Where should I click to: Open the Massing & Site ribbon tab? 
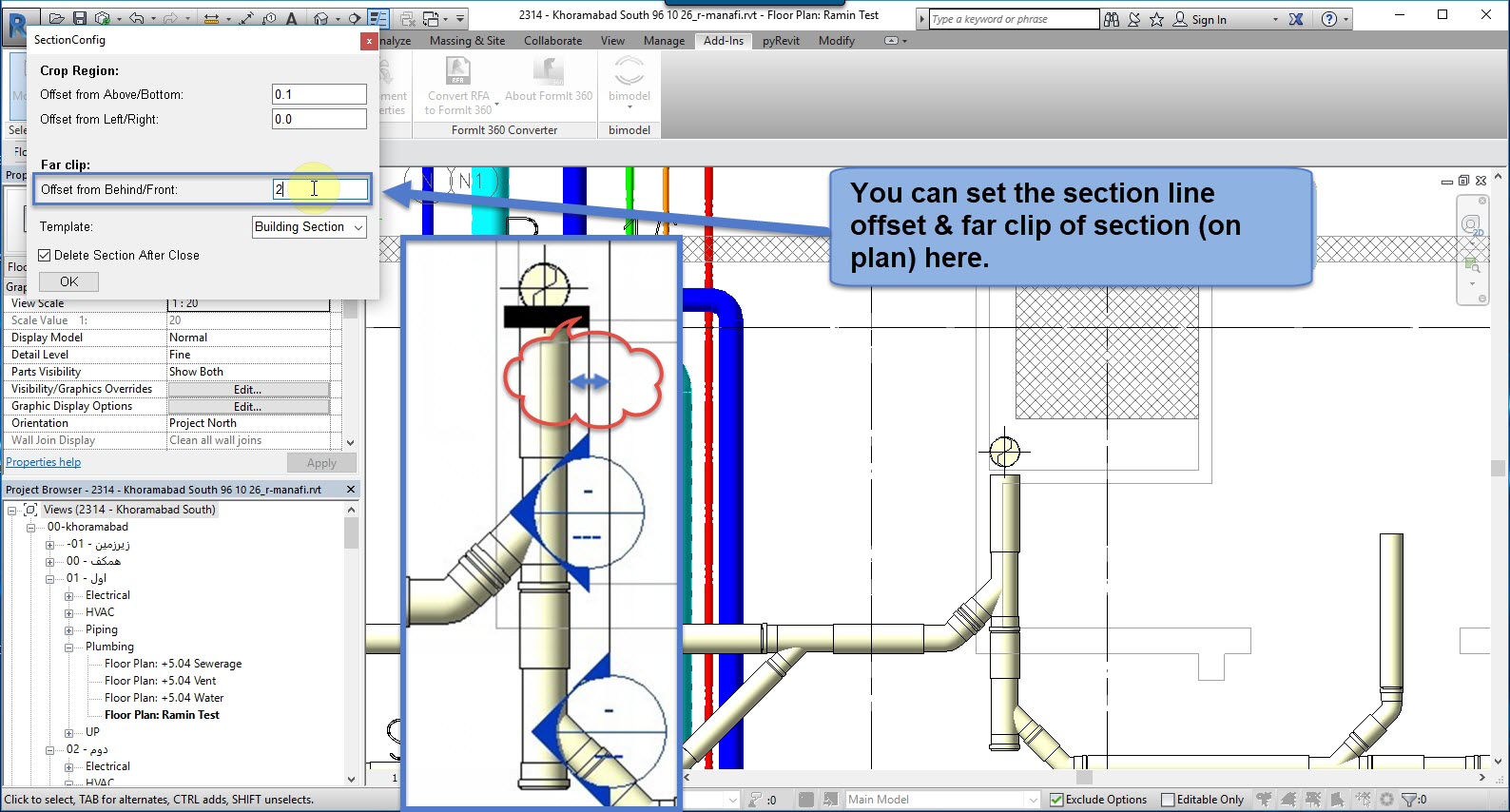click(467, 41)
